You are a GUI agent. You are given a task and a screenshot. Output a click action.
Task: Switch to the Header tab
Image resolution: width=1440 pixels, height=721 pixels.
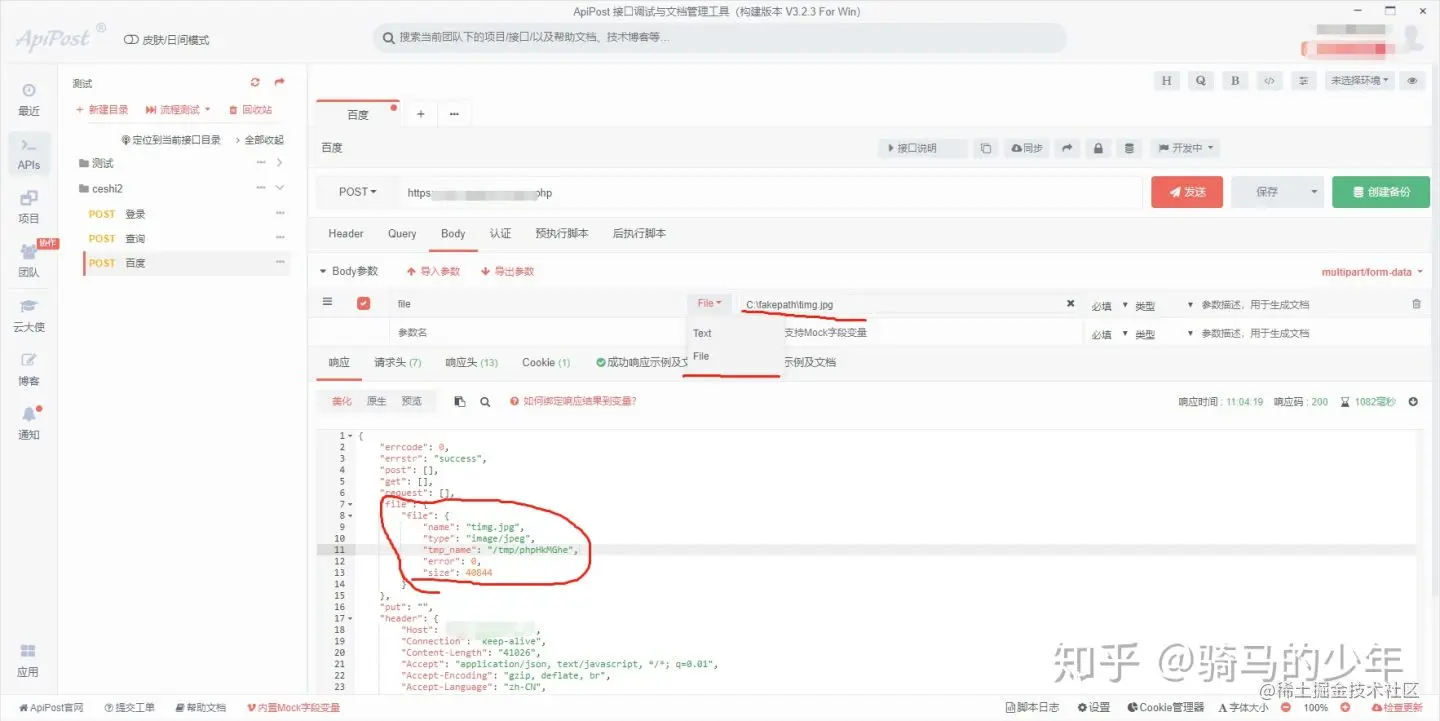click(x=346, y=233)
